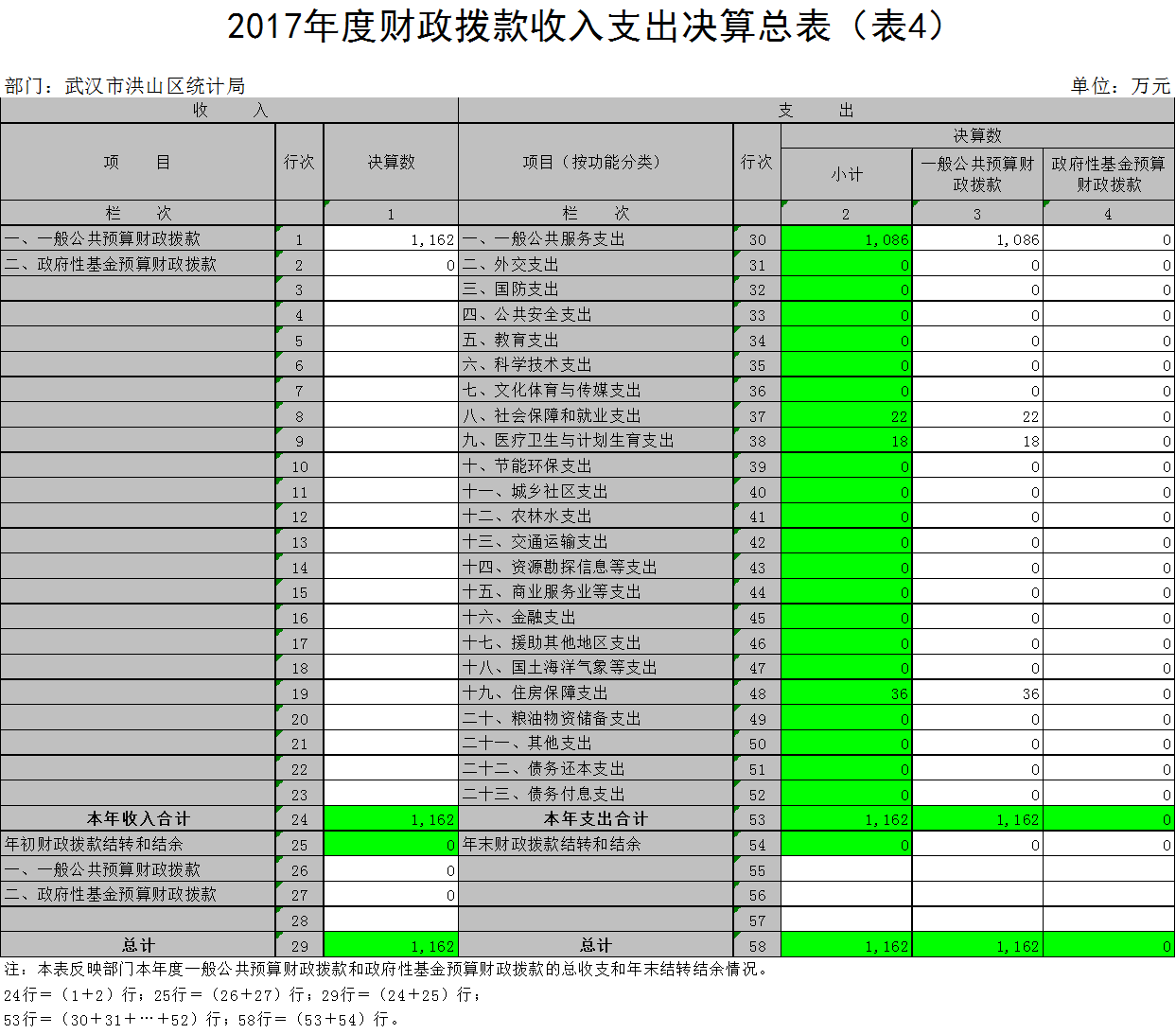
Task: Select the 收入 section header
Action: coord(227,109)
